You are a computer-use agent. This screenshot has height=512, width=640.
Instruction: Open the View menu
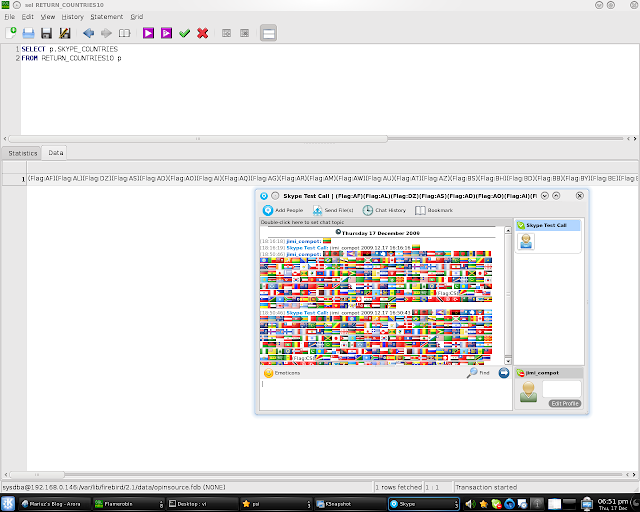click(48, 17)
